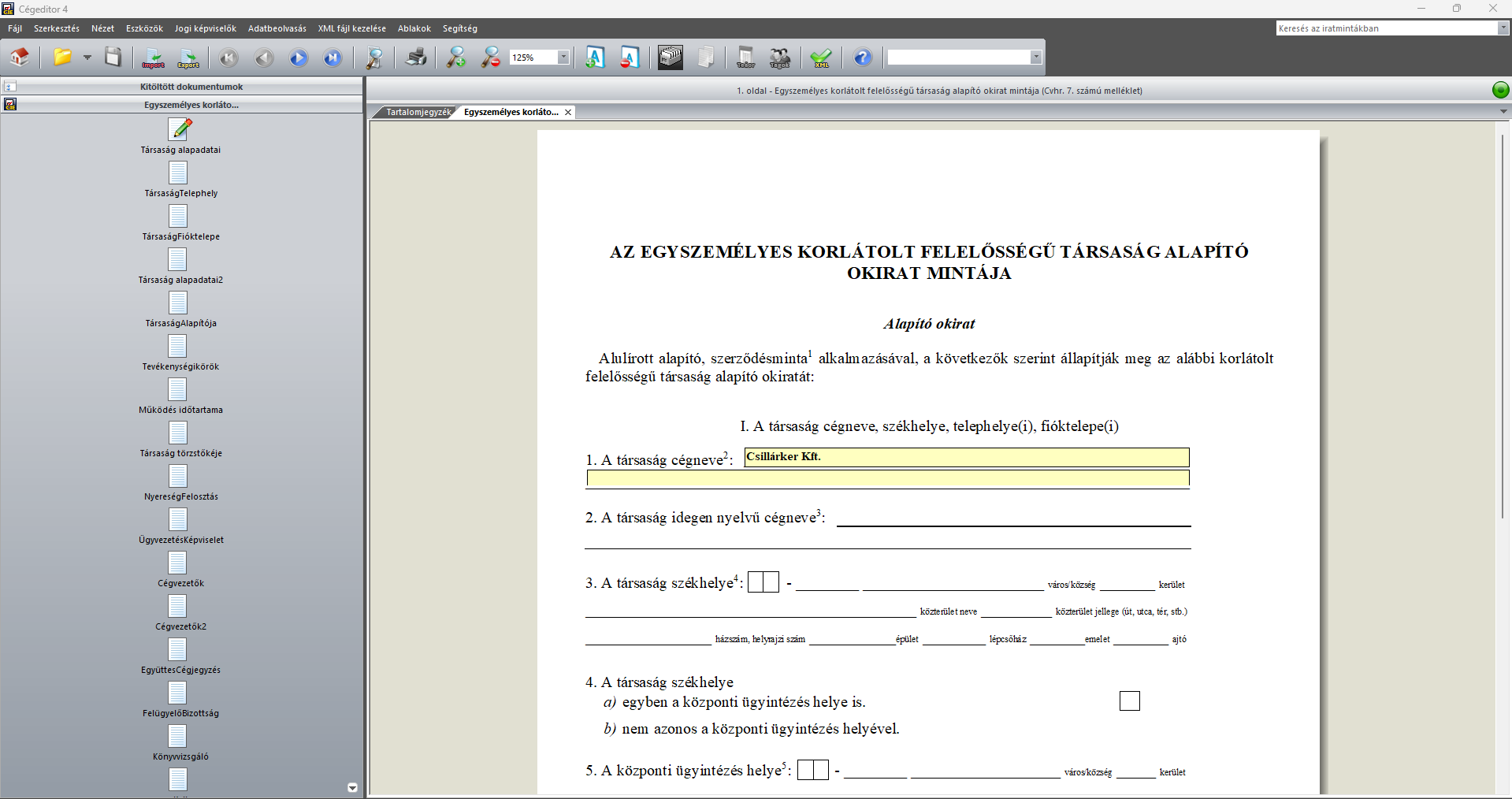Click the Export icon
This screenshot has height=799, width=1512.
click(x=188, y=58)
